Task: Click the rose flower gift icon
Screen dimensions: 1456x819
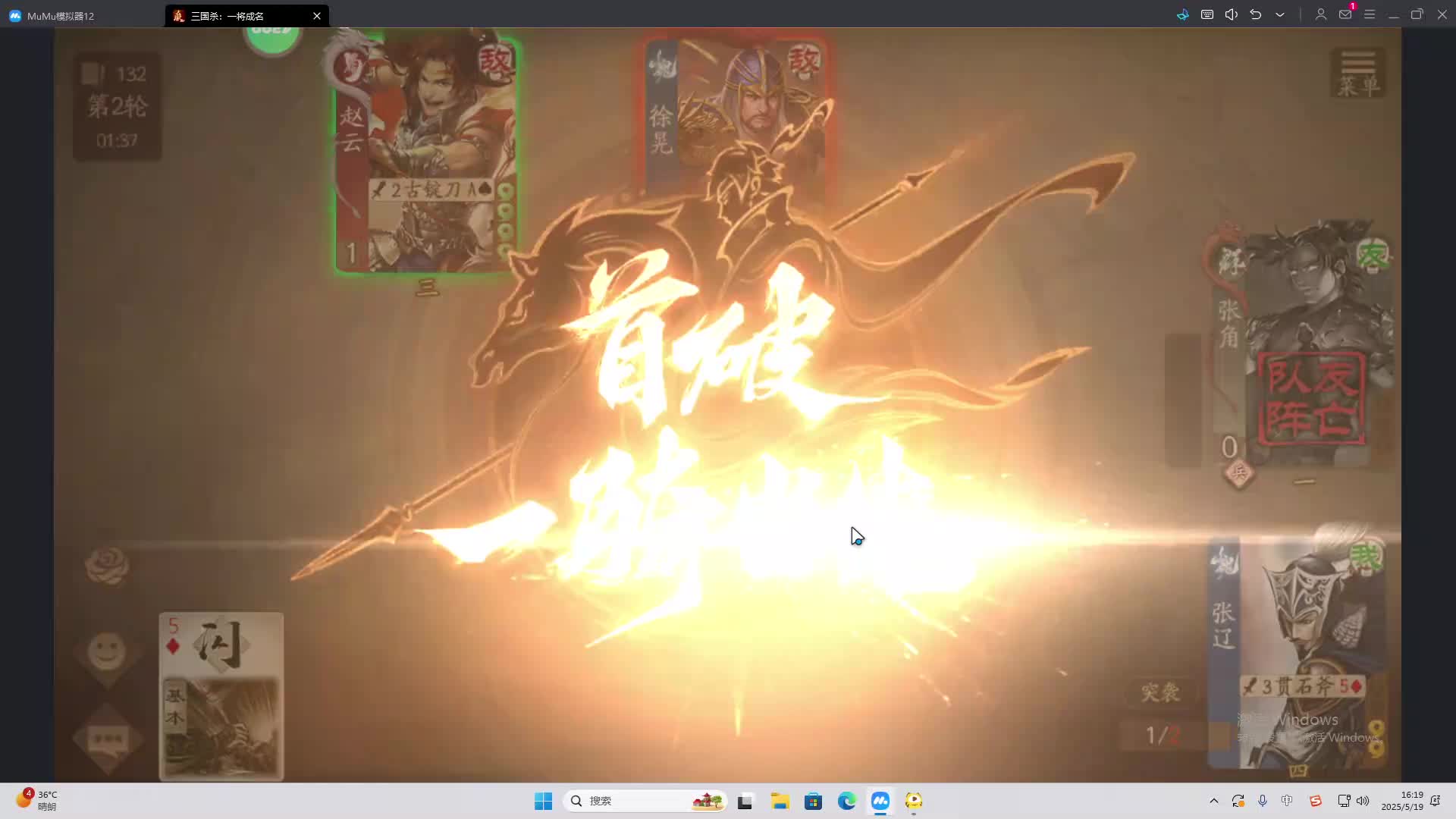Action: tap(106, 566)
